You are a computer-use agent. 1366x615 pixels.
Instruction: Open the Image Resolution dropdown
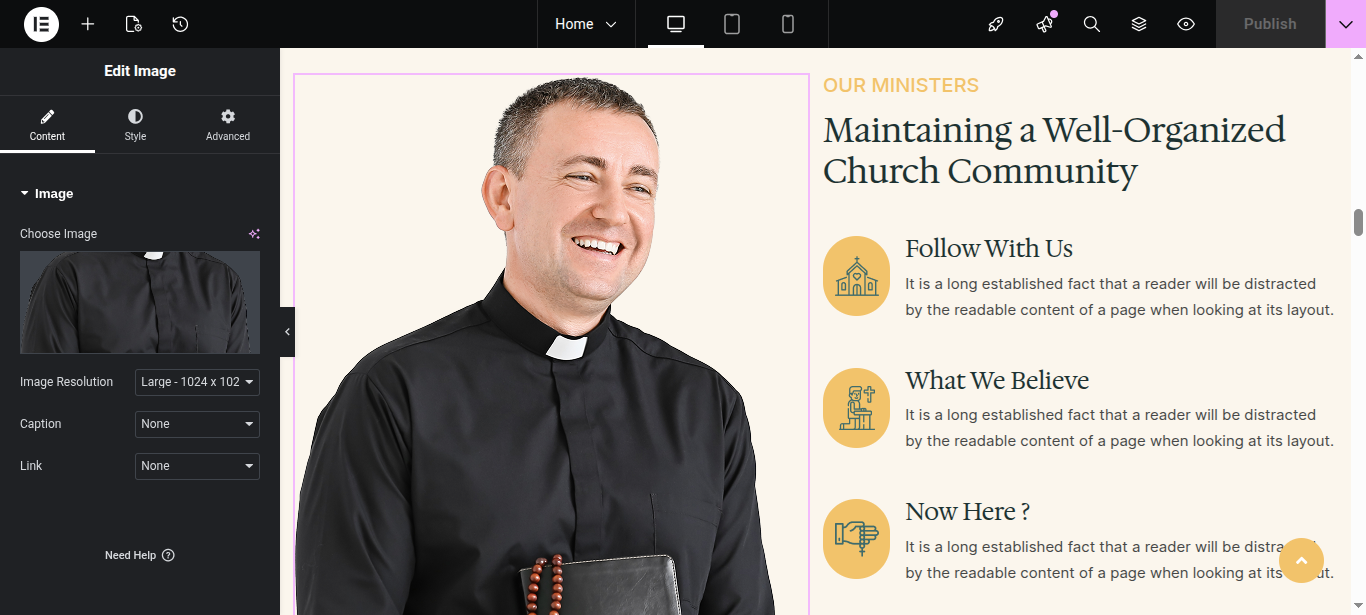(x=197, y=382)
